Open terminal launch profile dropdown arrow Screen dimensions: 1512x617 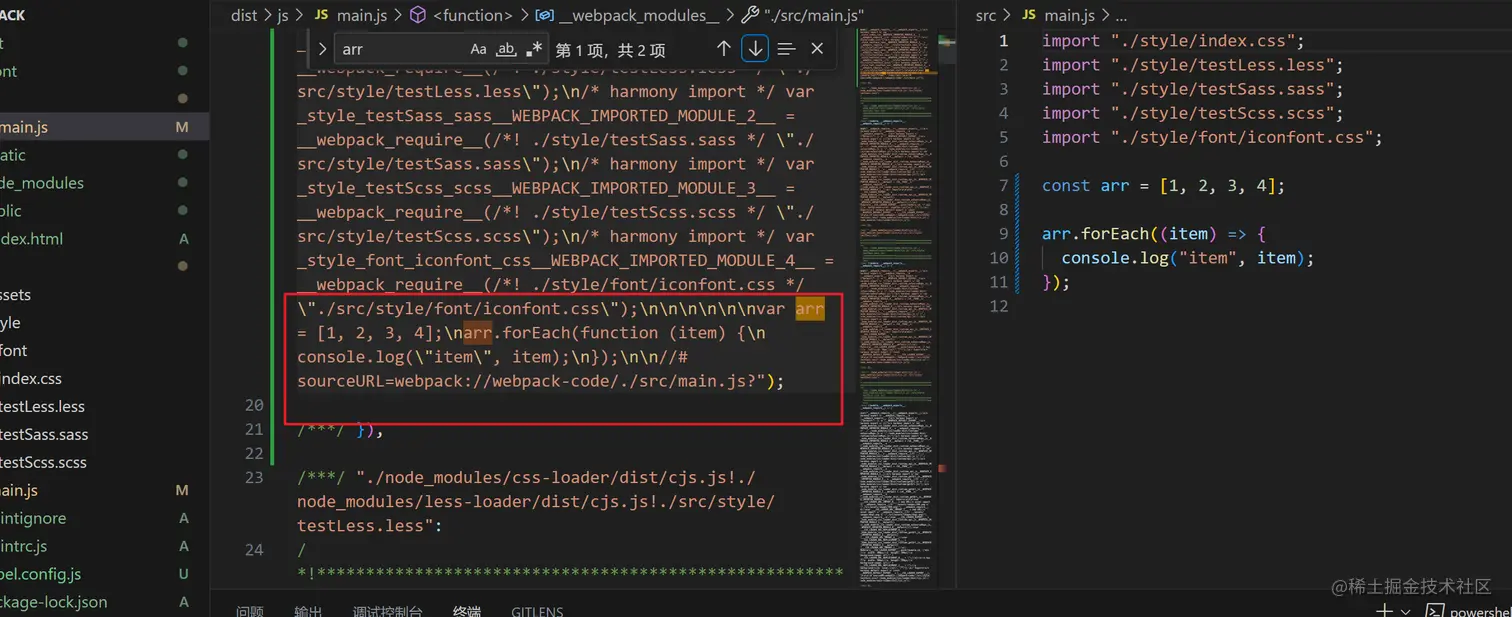pos(1406,612)
